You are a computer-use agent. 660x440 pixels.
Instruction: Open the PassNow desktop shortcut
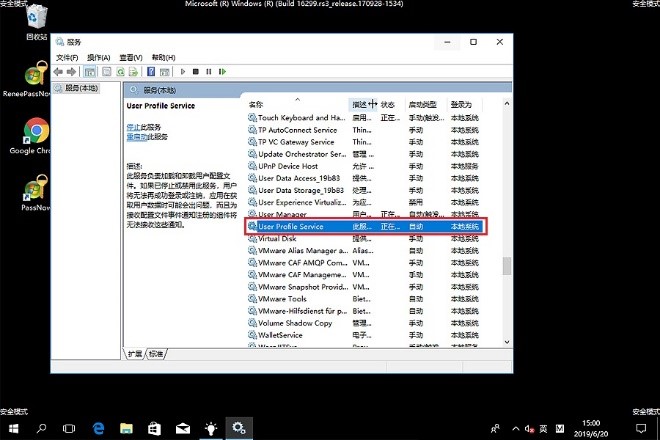coord(36,192)
